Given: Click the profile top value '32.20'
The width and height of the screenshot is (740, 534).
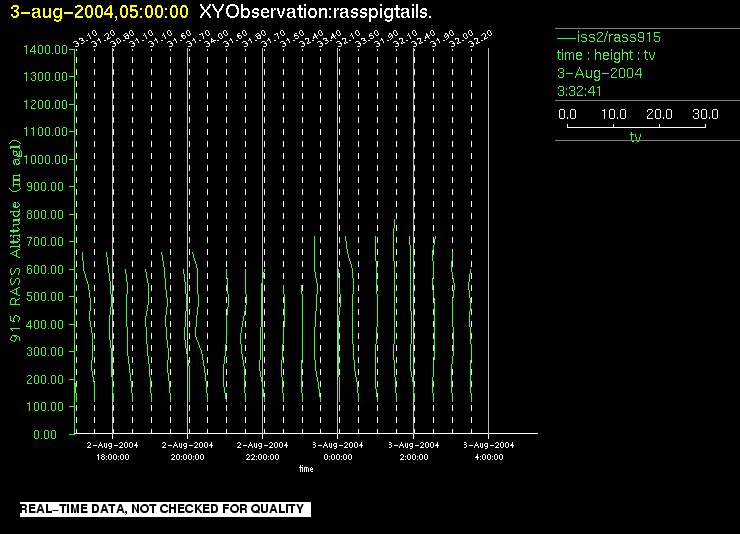Looking at the screenshot, I should click(480, 40).
